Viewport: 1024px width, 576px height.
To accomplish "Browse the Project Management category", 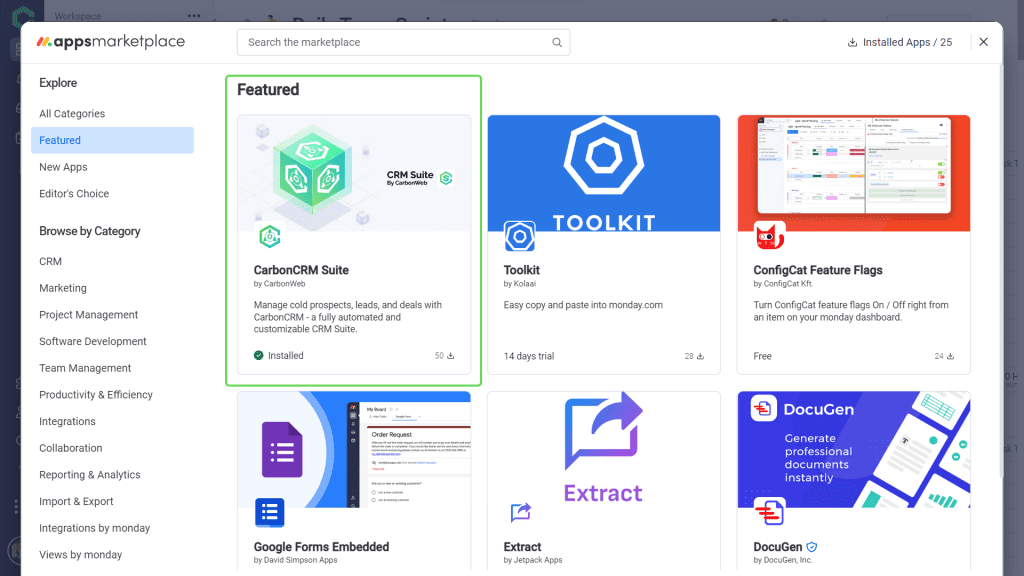I will pyautogui.click(x=88, y=315).
